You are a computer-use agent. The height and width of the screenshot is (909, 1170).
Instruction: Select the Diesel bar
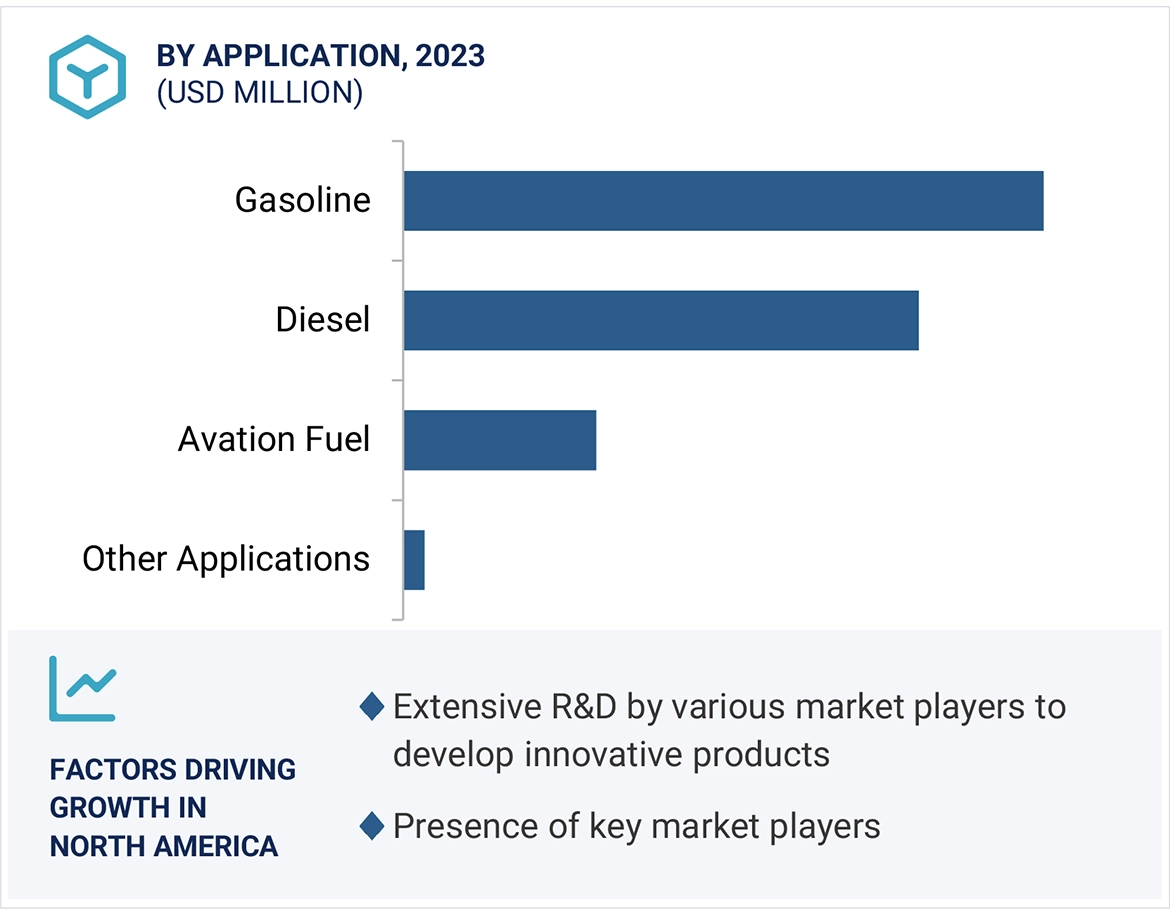[660, 320]
